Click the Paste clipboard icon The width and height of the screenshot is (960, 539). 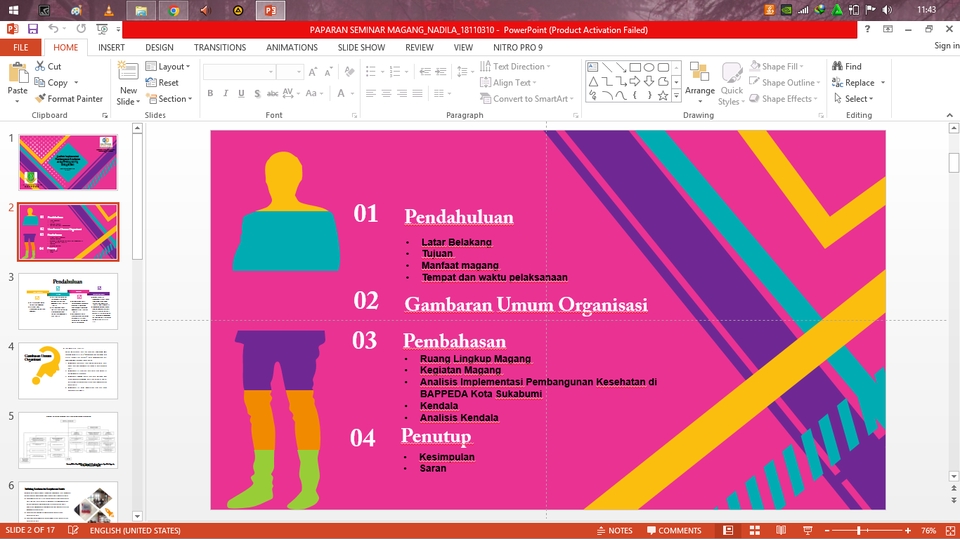click(x=18, y=75)
